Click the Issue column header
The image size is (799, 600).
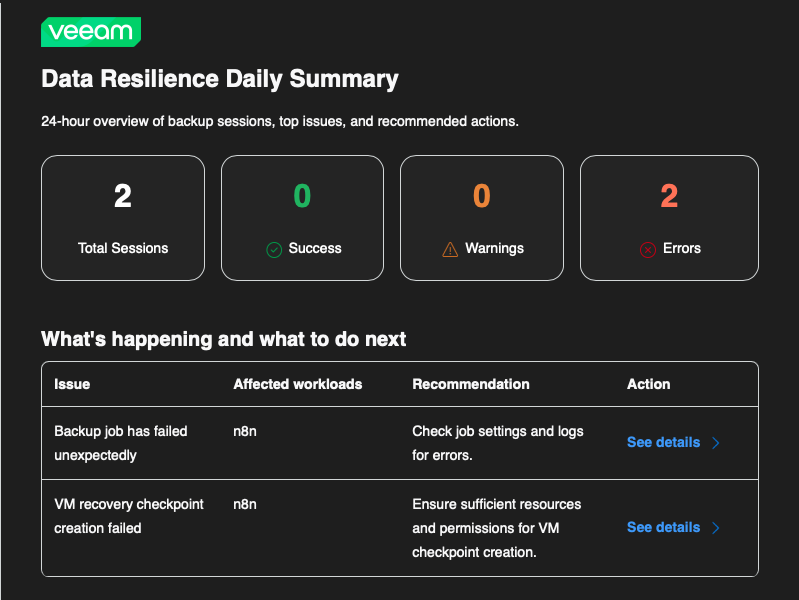(x=72, y=384)
